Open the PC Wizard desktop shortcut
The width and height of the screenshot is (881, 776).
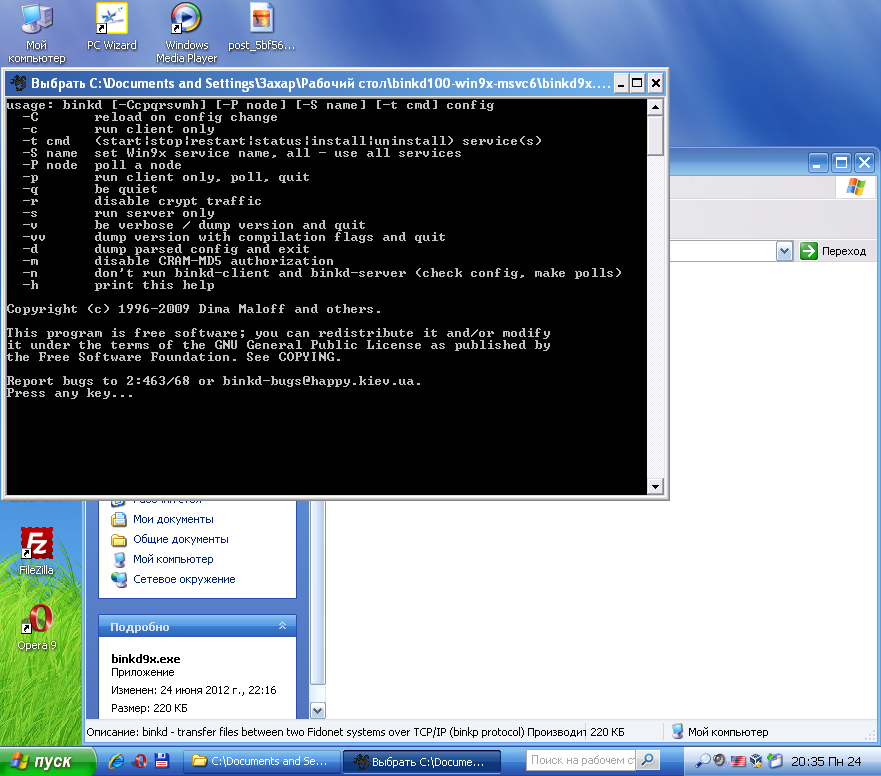pos(111,27)
